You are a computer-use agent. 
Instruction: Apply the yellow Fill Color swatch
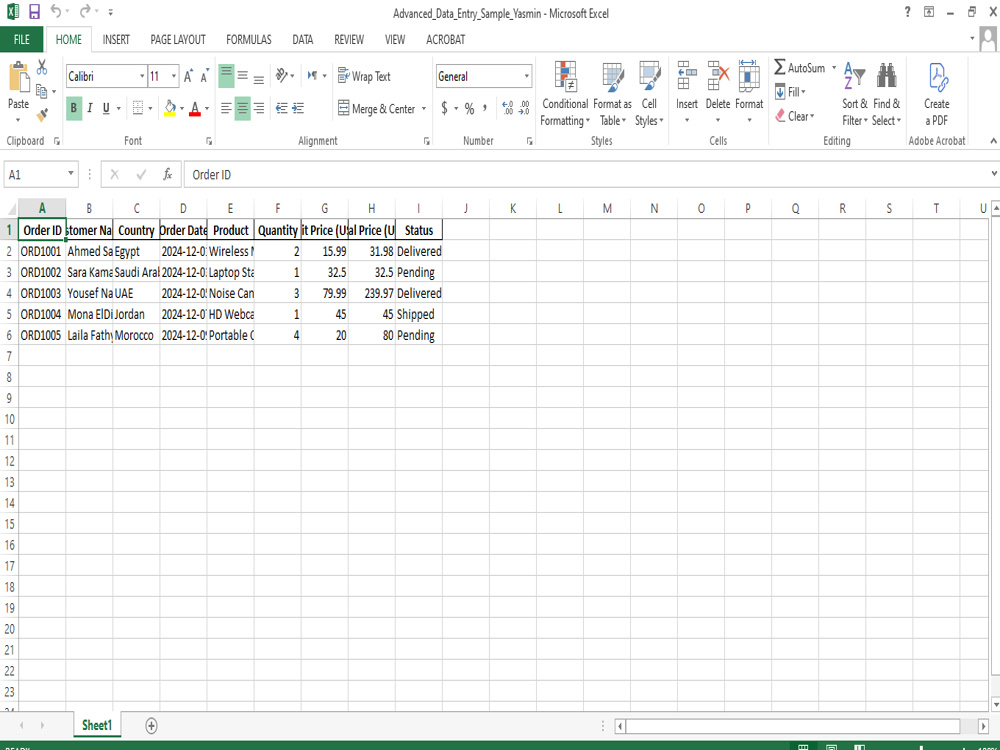170,108
